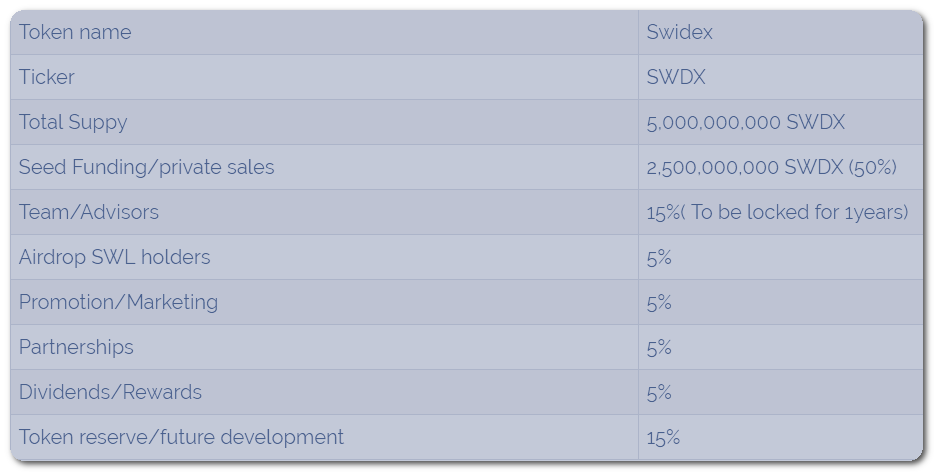Select the "5,000,000,000 SWDX" total supply value

coord(746,122)
